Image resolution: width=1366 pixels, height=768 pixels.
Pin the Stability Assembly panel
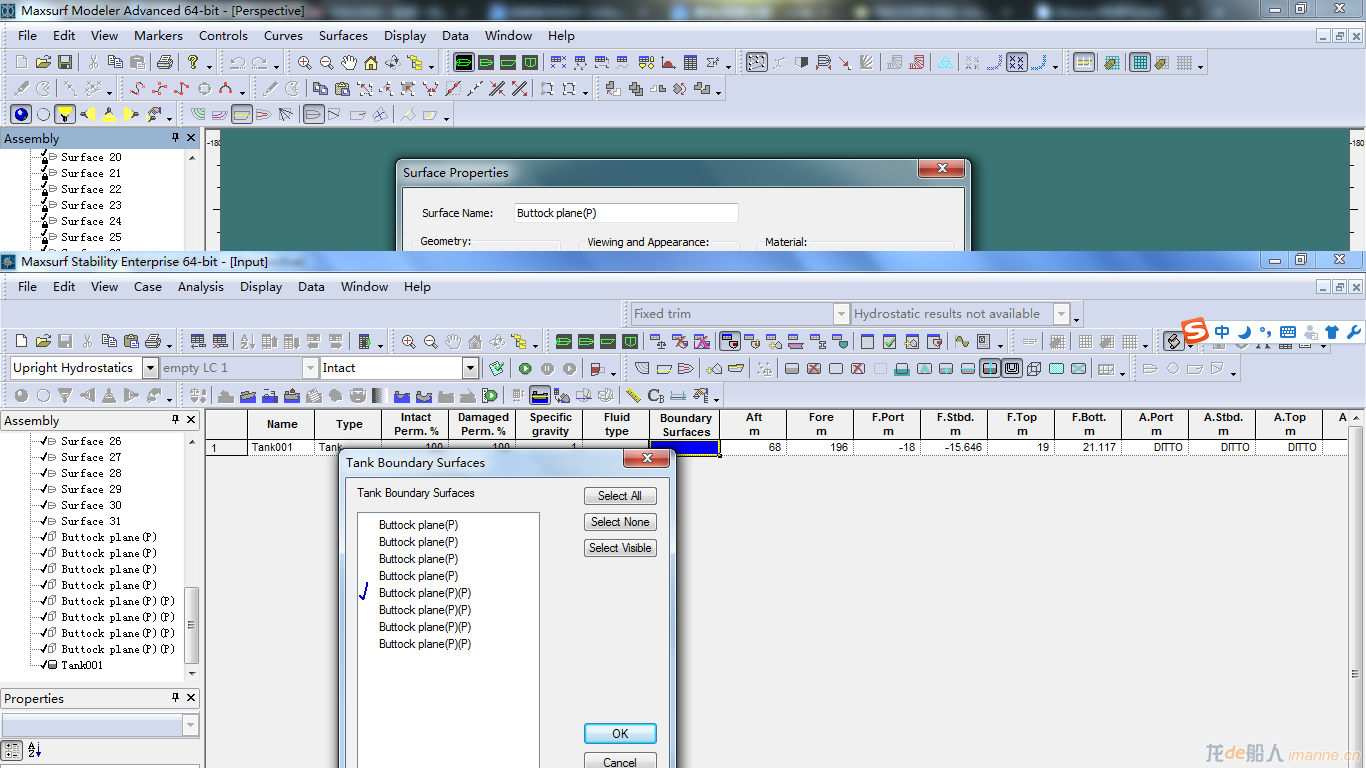tap(176, 420)
